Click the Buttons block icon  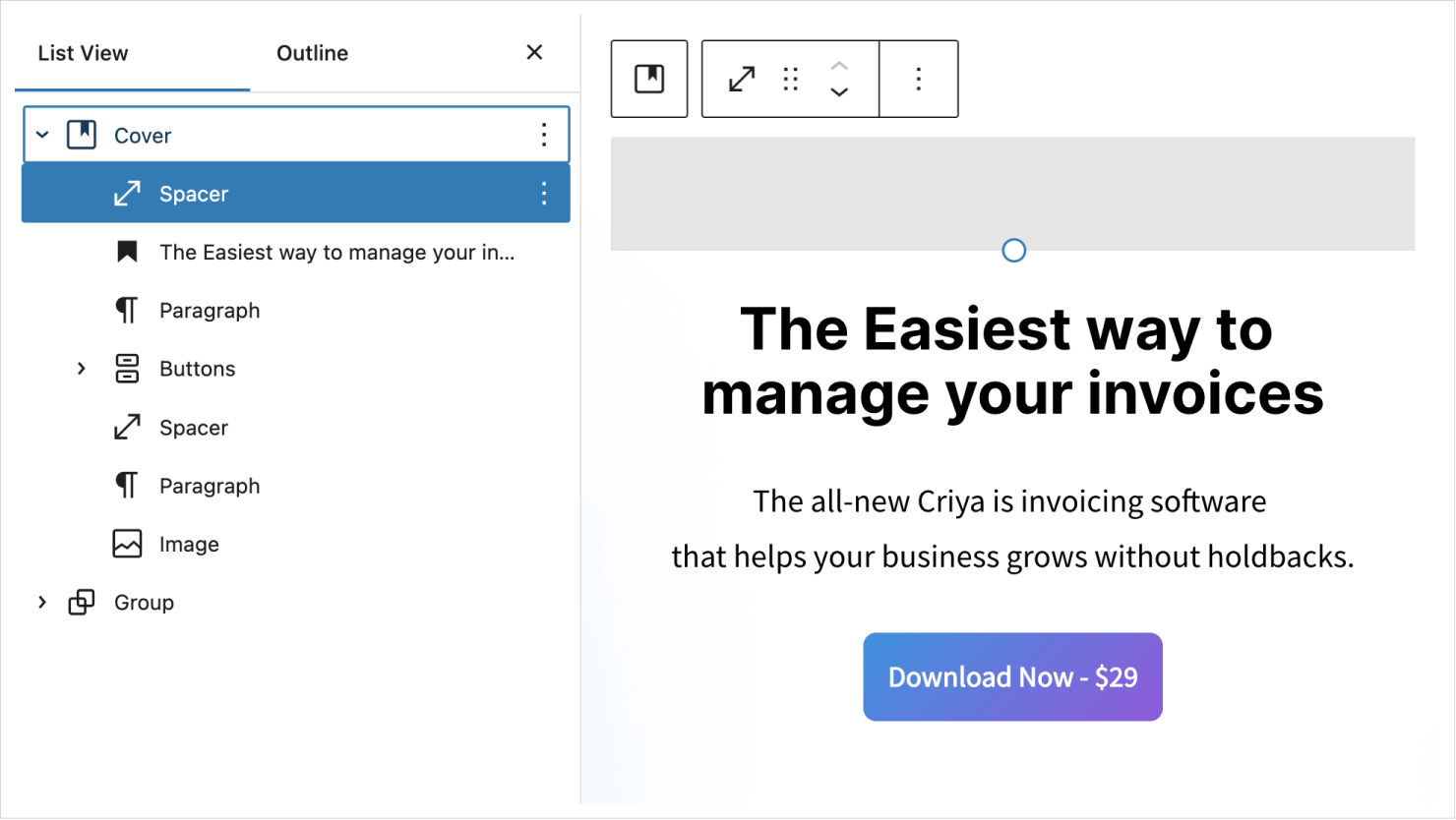pyautogui.click(x=127, y=369)
